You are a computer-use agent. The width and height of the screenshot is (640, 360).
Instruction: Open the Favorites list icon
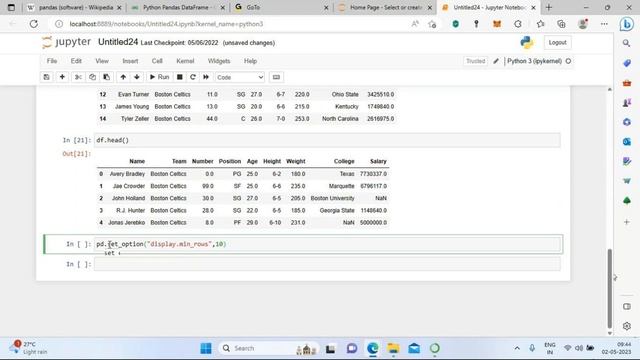coord(540,24)
